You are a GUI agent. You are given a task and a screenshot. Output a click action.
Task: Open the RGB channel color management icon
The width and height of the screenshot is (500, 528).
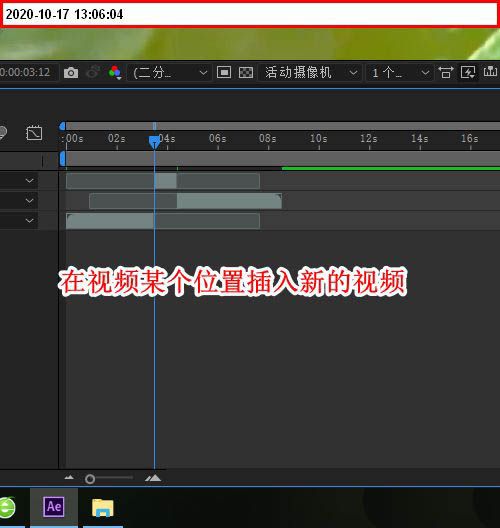[115, 72]
